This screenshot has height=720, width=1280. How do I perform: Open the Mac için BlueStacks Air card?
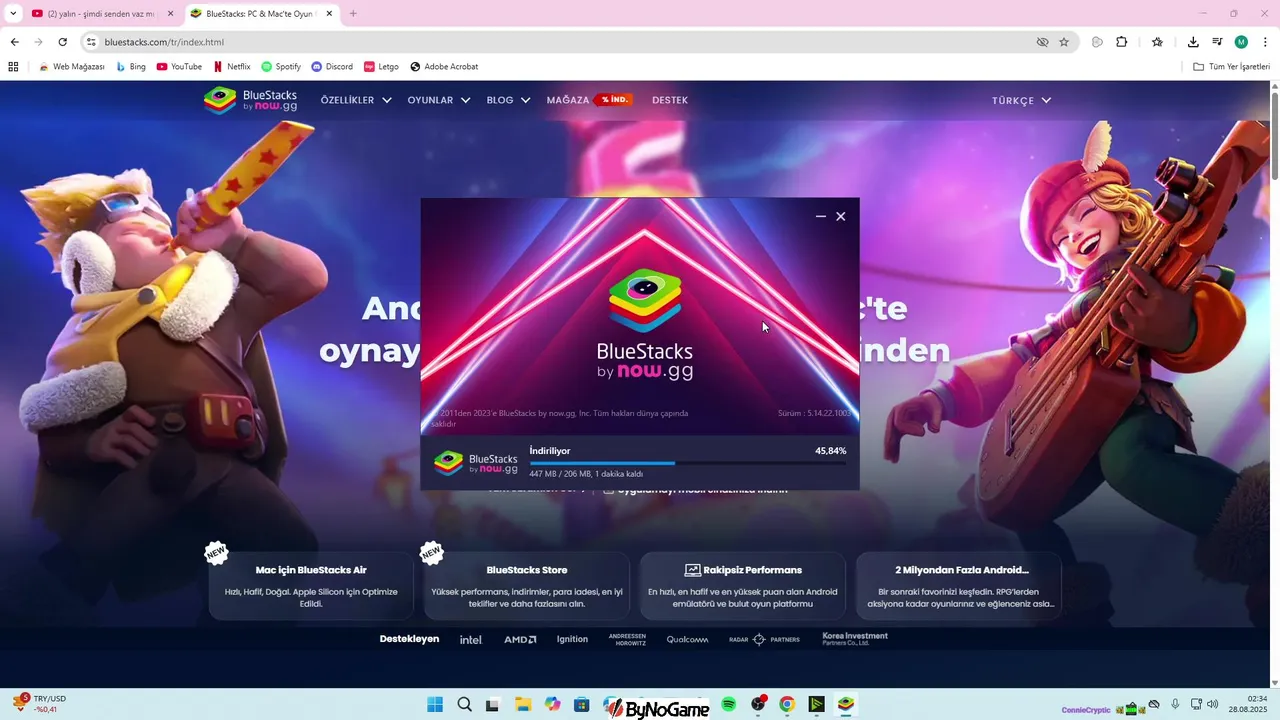(x=311, y=586)
